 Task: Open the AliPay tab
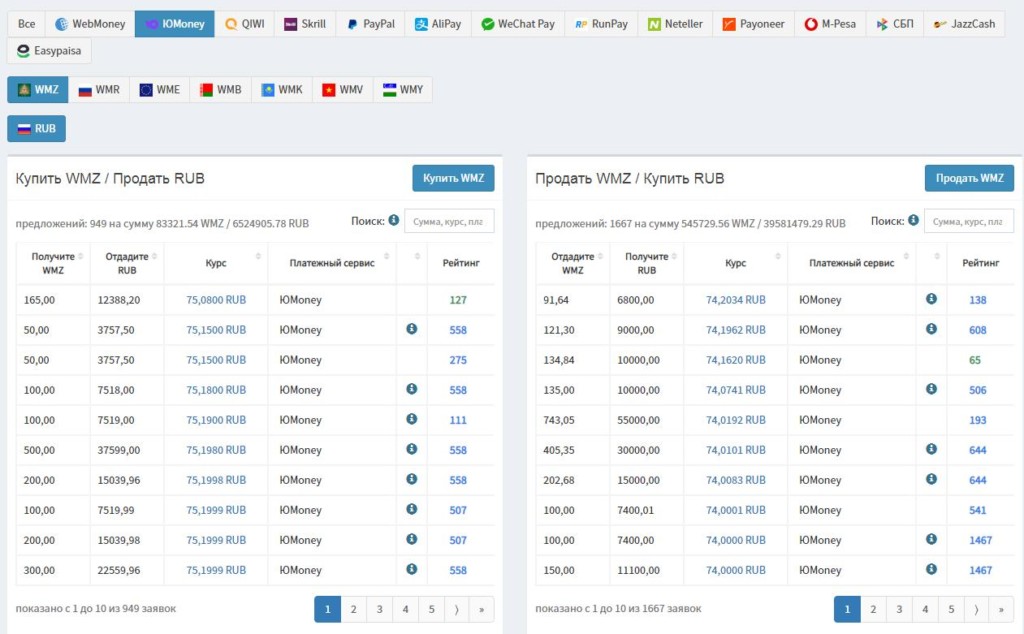(438, 24)
